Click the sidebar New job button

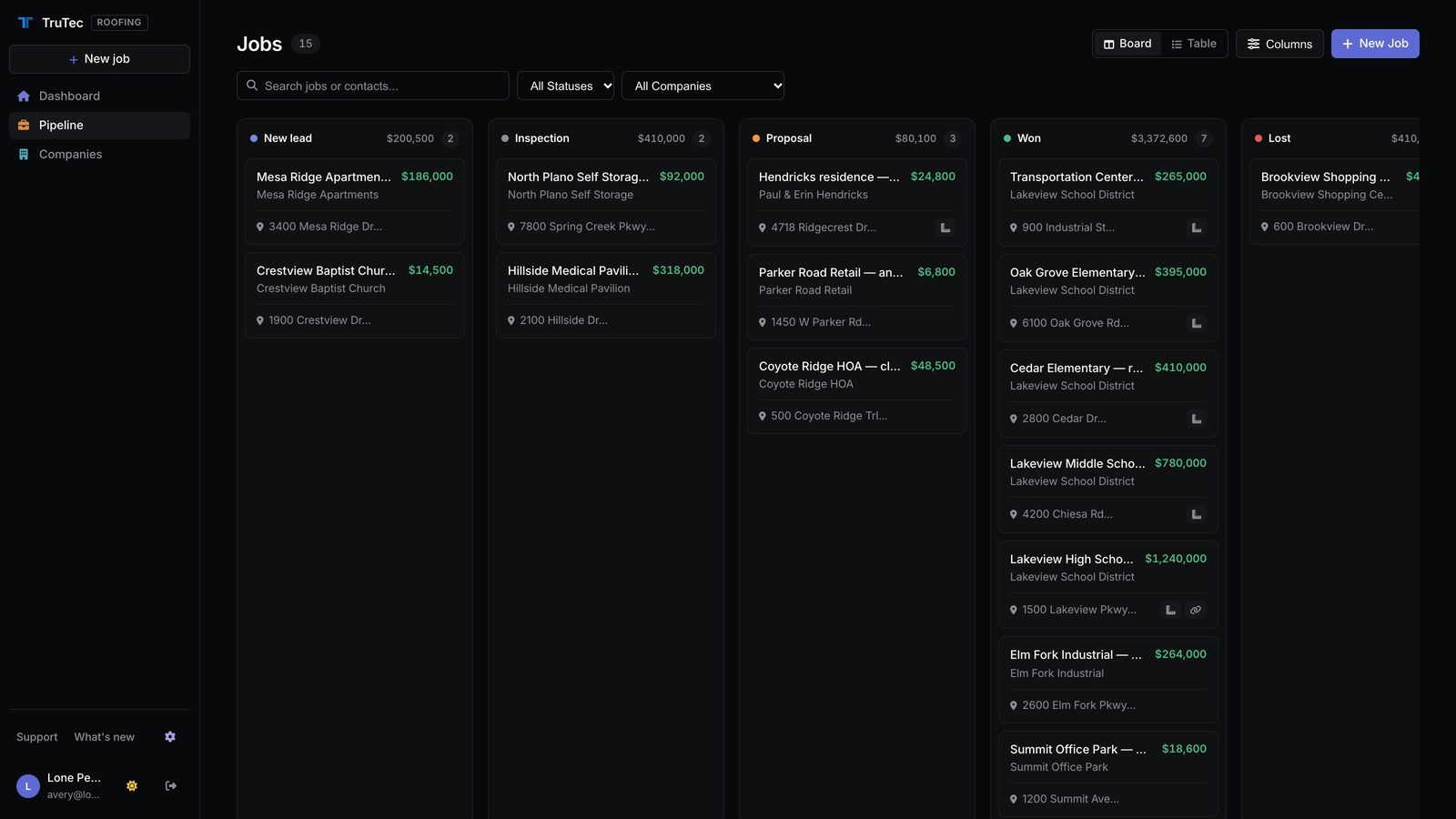click(x=99, y=59)
